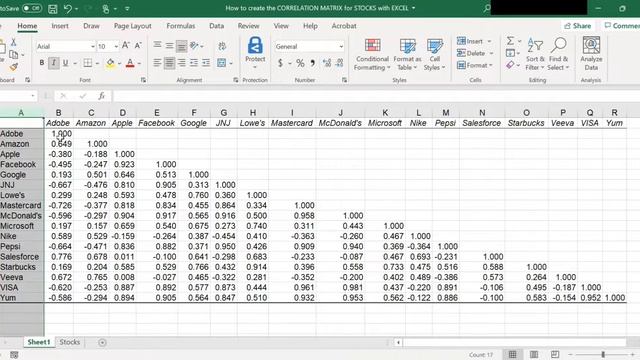Screen dimensions: 640x360
Task: Open the font size dropdown
Action: tap(116, 47)
